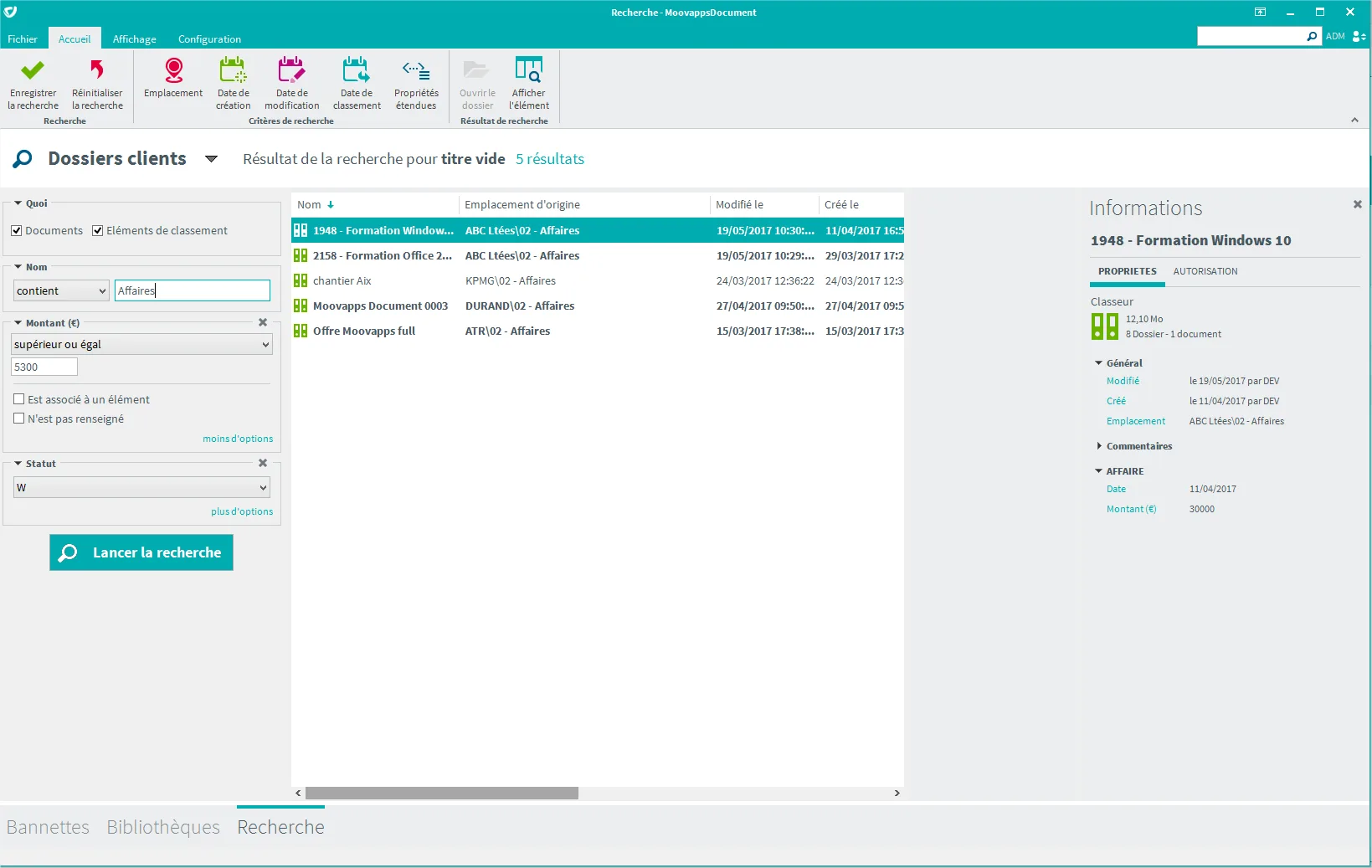
Task: Enable N'est pas renseigné option
Action: (18, 419)
